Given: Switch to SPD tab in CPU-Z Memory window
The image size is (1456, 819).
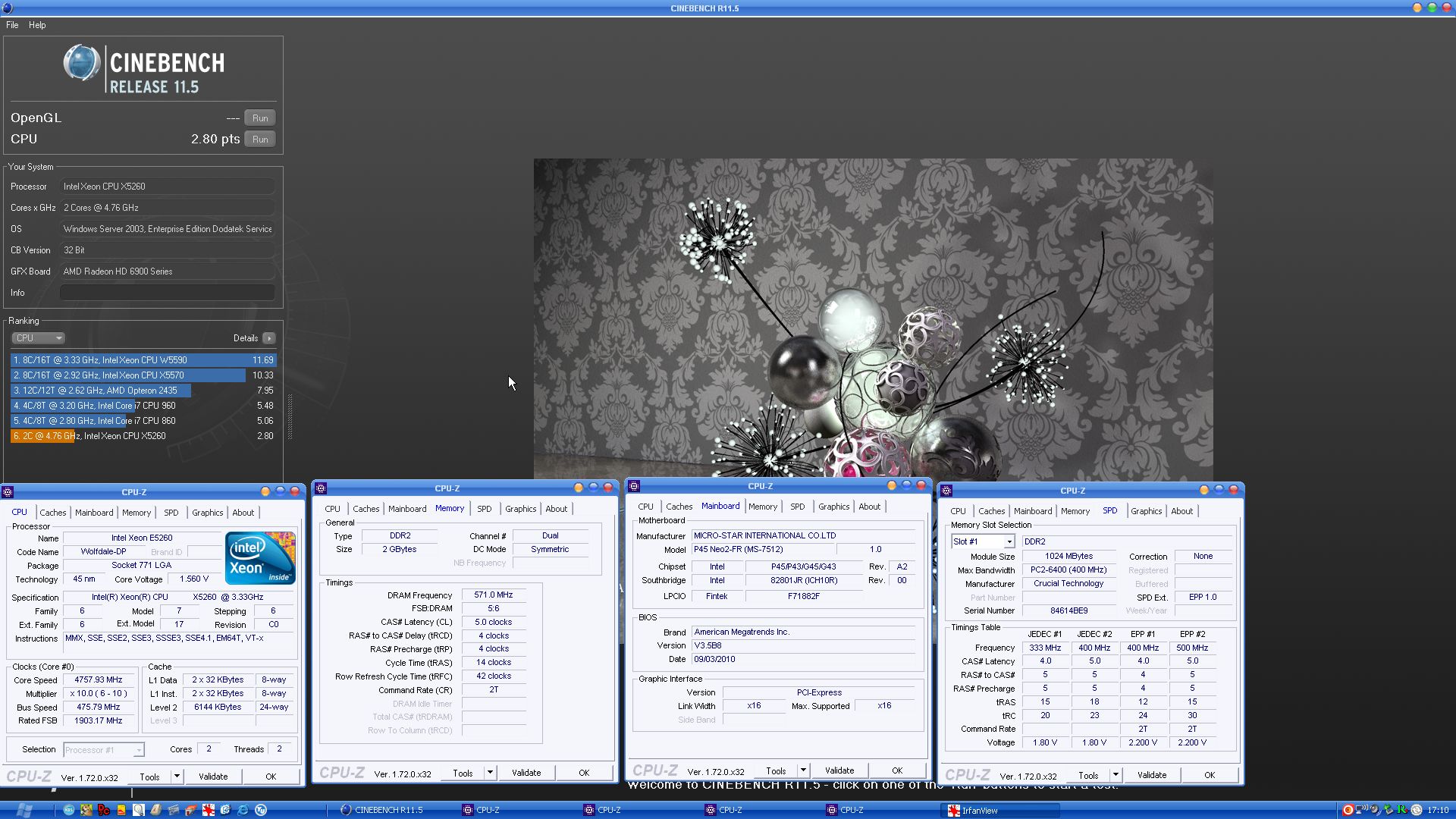Looking at the screenshot, I should (485, 509).
